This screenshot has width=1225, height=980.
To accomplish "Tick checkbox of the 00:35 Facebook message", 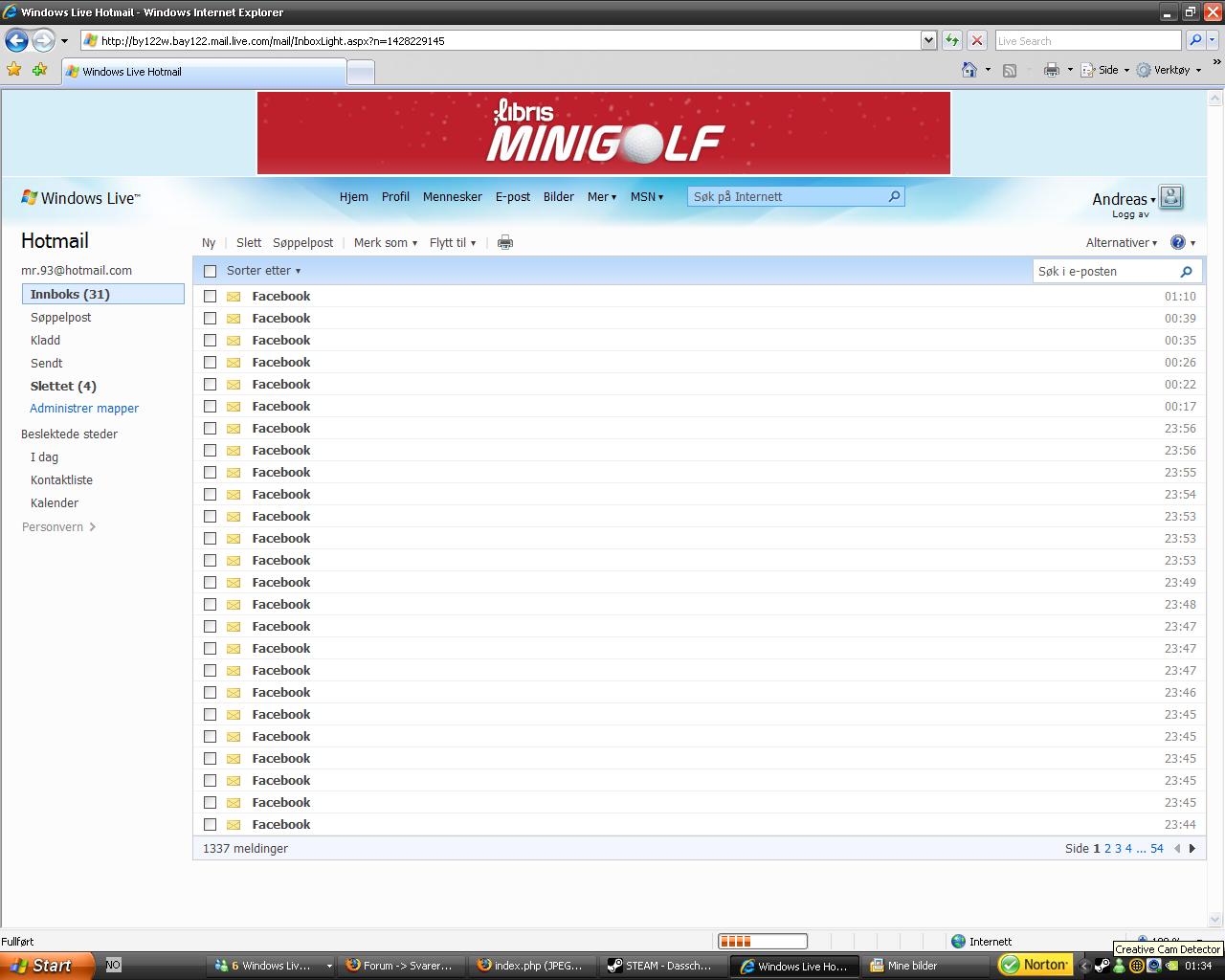I will tap(211, 341).
